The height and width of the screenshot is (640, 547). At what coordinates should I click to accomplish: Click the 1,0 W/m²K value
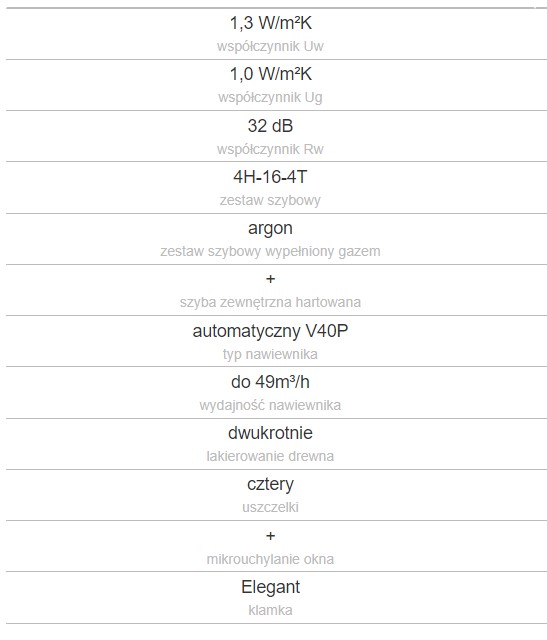pyautogui.click(x=271, y=74)
